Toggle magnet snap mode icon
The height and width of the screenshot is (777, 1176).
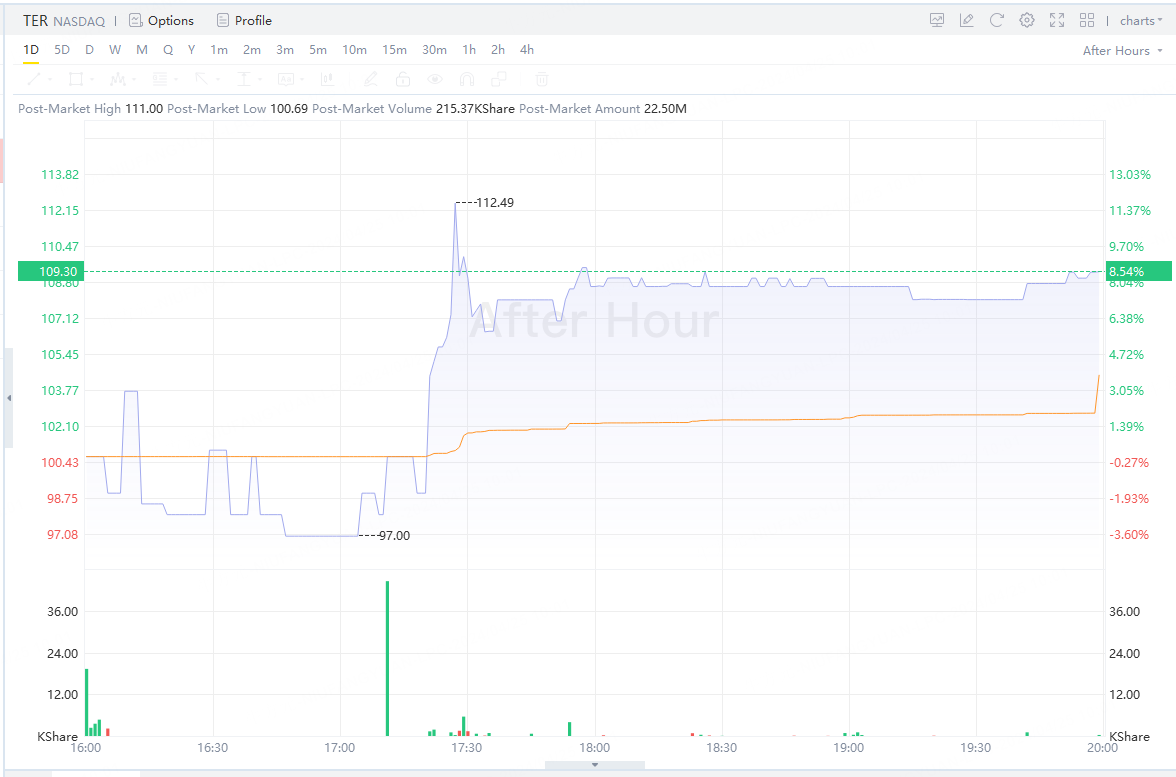pyautogui.click(x=466, y=79)
